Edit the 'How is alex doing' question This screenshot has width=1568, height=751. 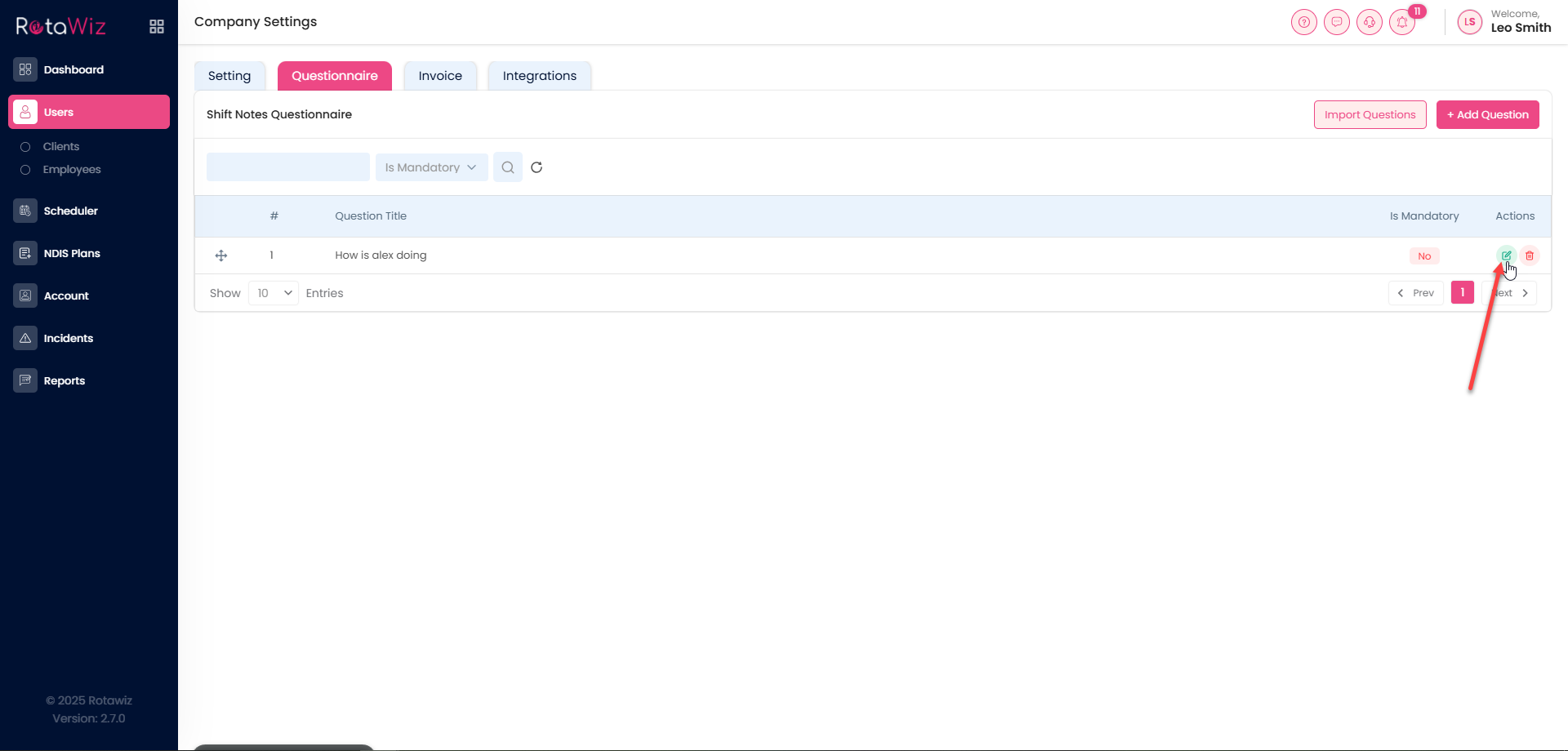(x=1506, y=256)
